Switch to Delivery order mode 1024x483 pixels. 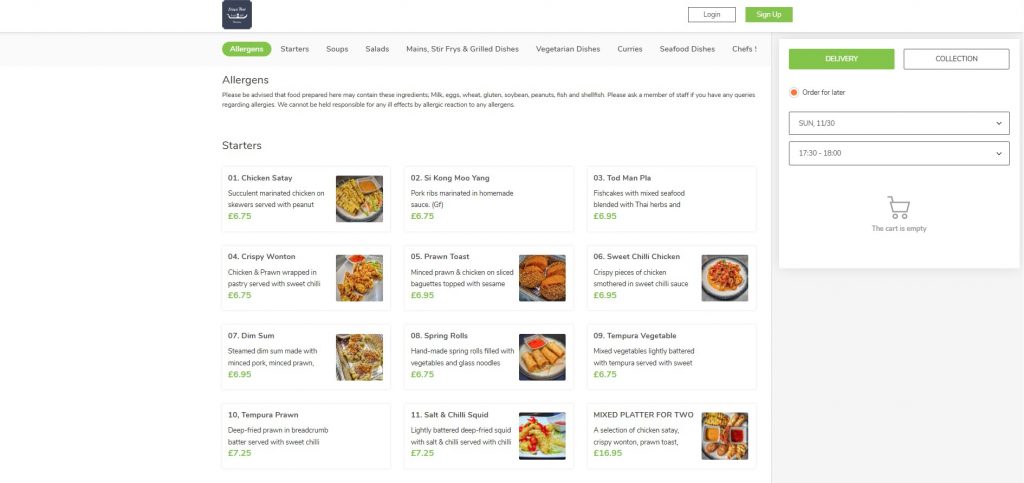841,59
